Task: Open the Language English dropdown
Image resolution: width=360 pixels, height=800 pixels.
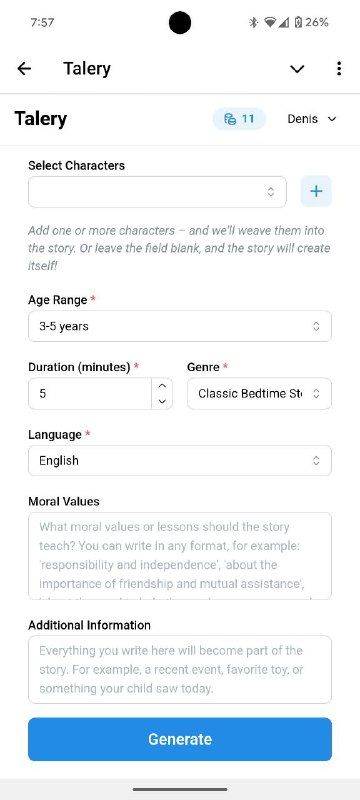Action: click(179, 461)
